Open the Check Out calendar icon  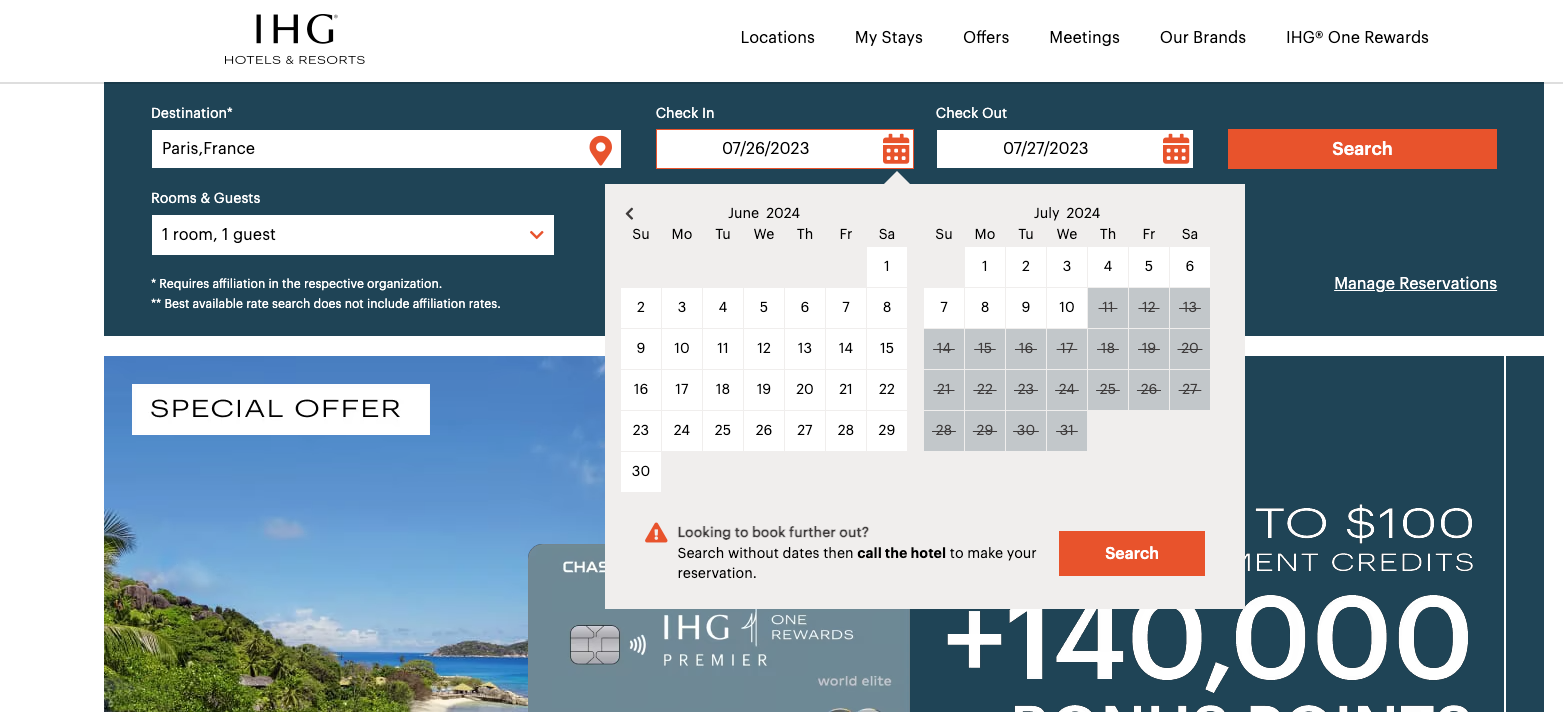coord(1176,148)
